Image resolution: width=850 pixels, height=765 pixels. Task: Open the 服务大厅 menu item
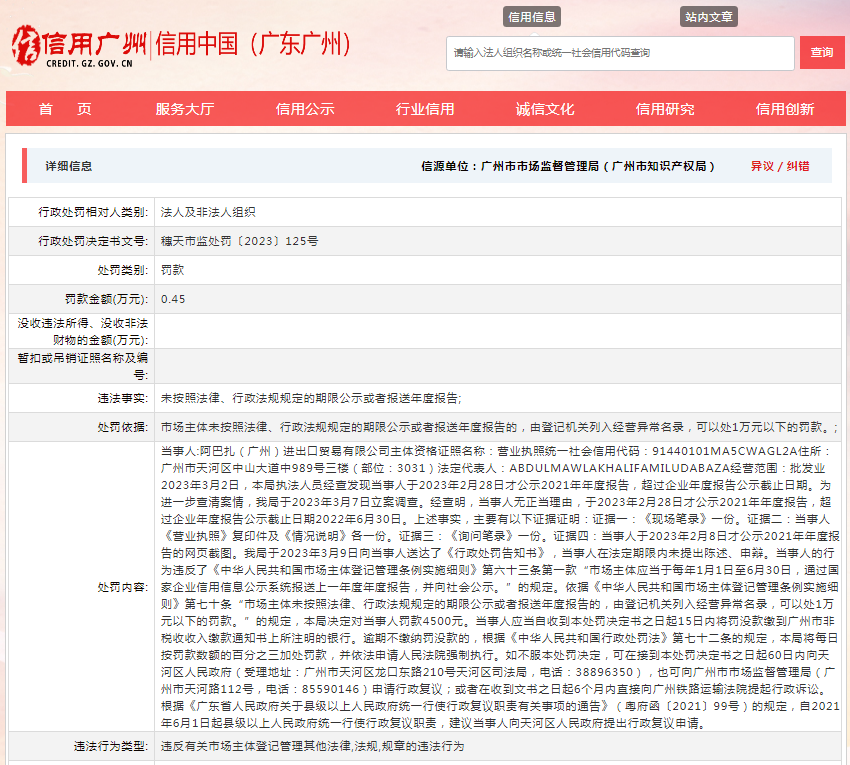point(185,109)
